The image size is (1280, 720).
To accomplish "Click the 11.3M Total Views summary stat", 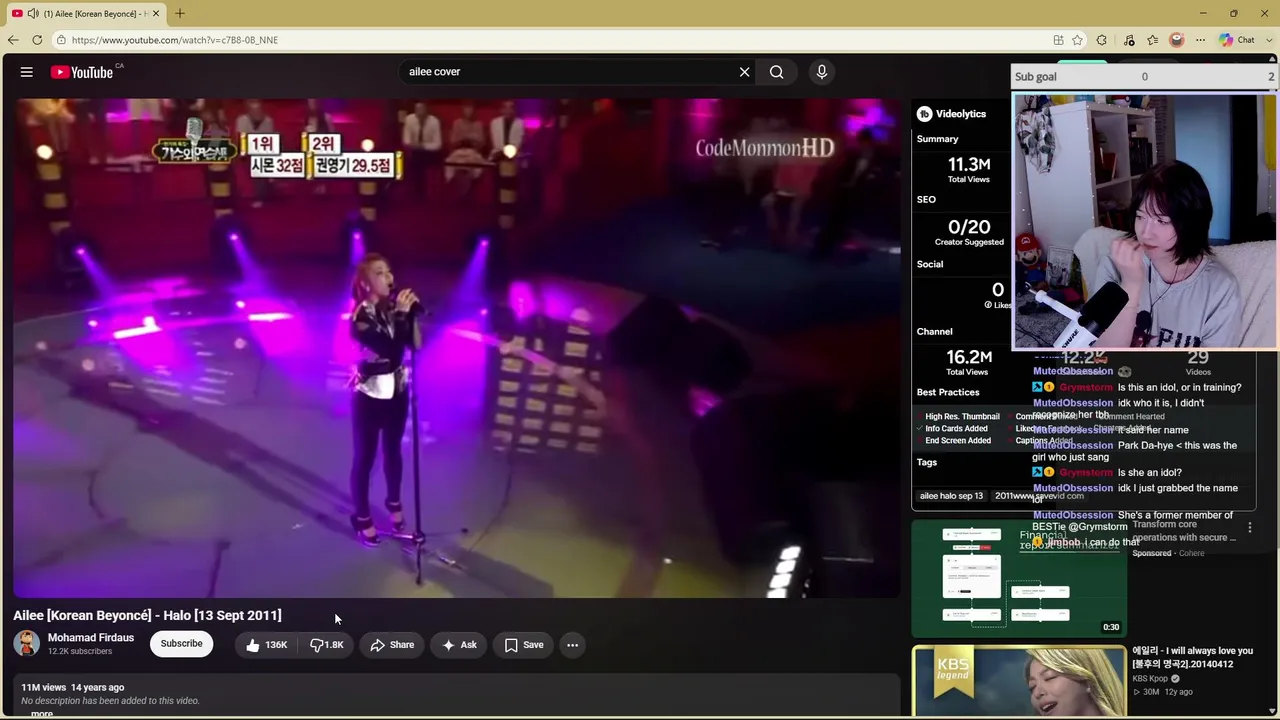I will click(x=968, y=169).
